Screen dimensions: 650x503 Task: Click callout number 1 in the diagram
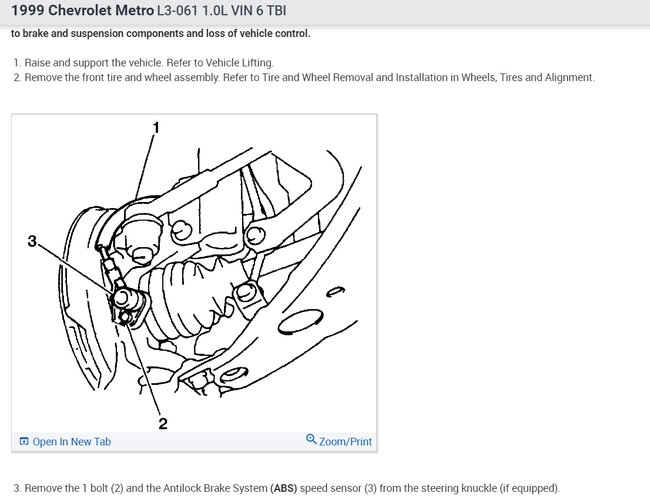tap(156, 128)
